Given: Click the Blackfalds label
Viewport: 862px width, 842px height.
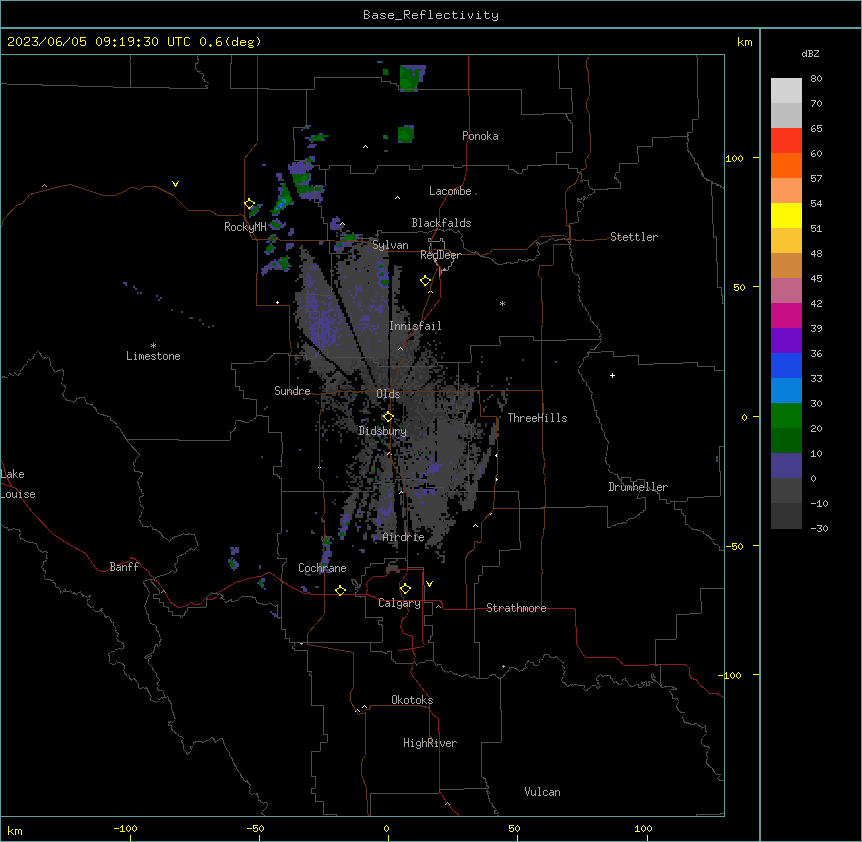Looking at the screenshot, I should [x=441, y=223].
